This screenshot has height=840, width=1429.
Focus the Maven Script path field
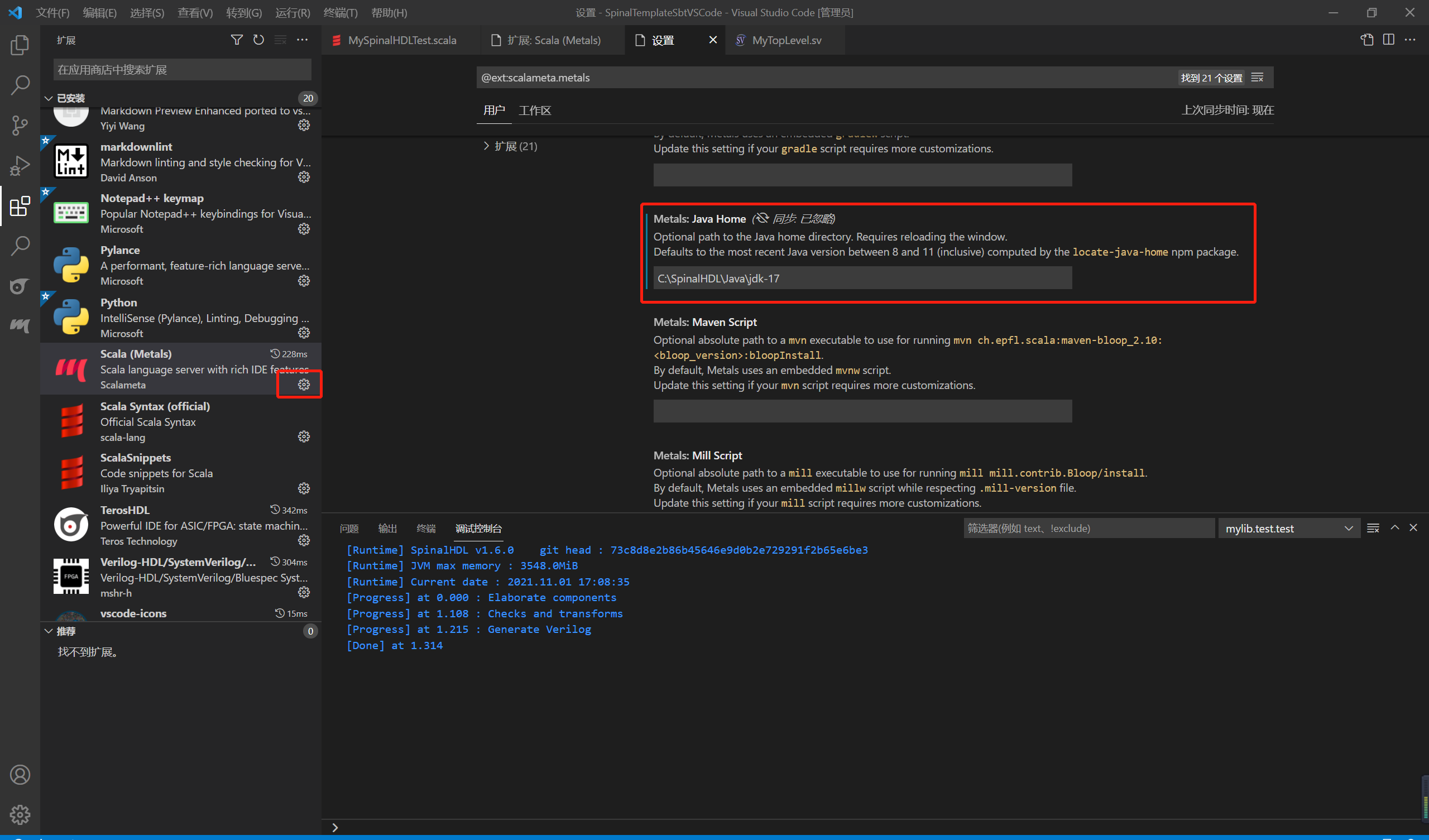click(862, 411)
